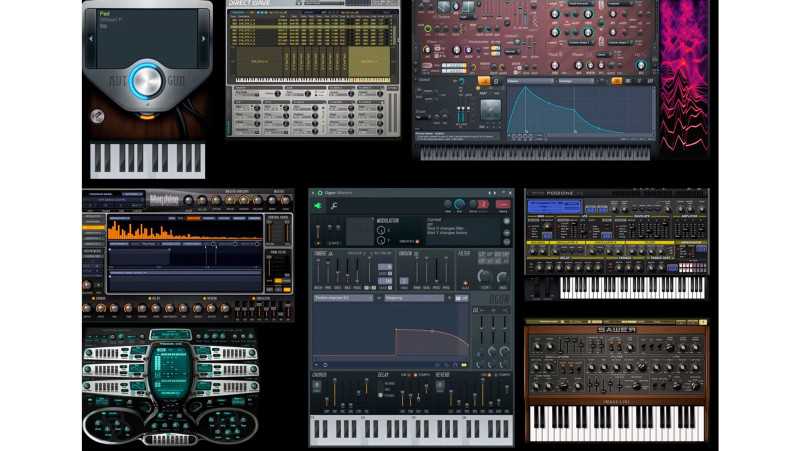This screenshot has width=800, height=451.
Task: Click the round logo icon in Autogun
Action: tap(97, 116)
